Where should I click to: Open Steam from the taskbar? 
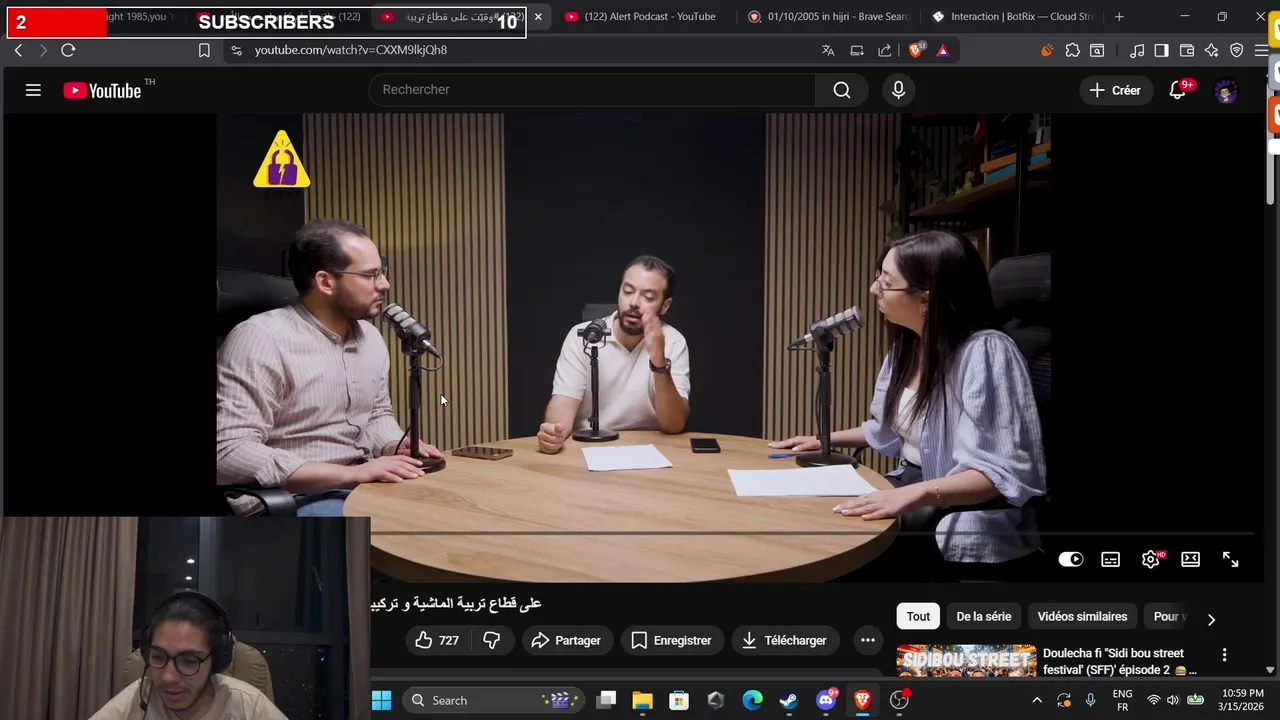[x=789, y=700]
